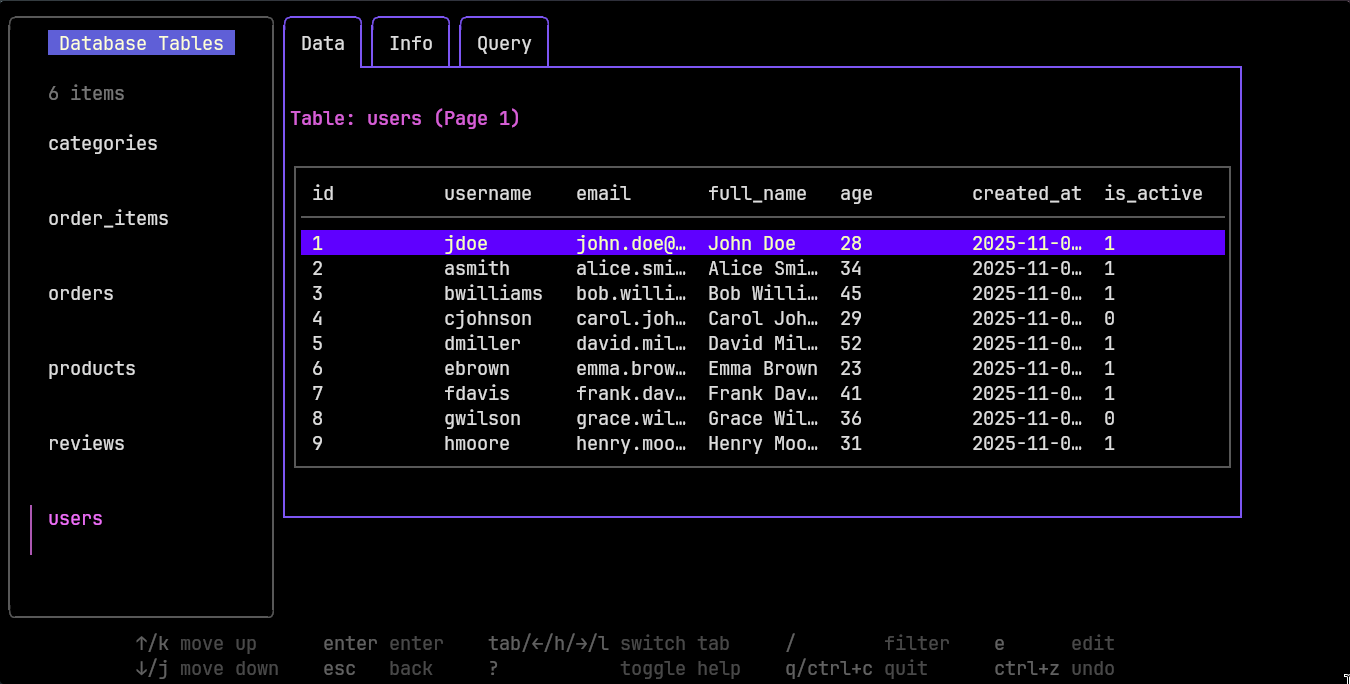Select the products table
This screenshot has height=684, width=1350.
[92, 368]
